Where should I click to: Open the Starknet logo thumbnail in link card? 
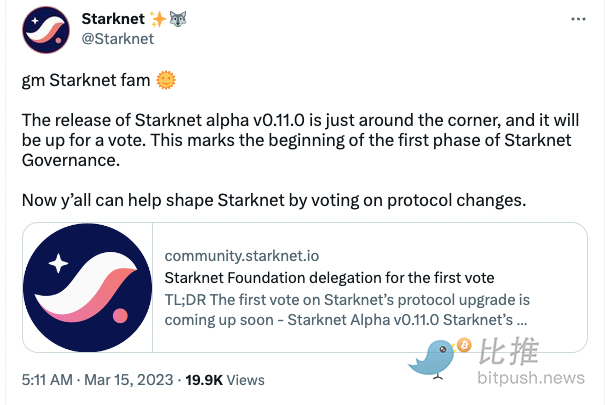pos(88,287)
